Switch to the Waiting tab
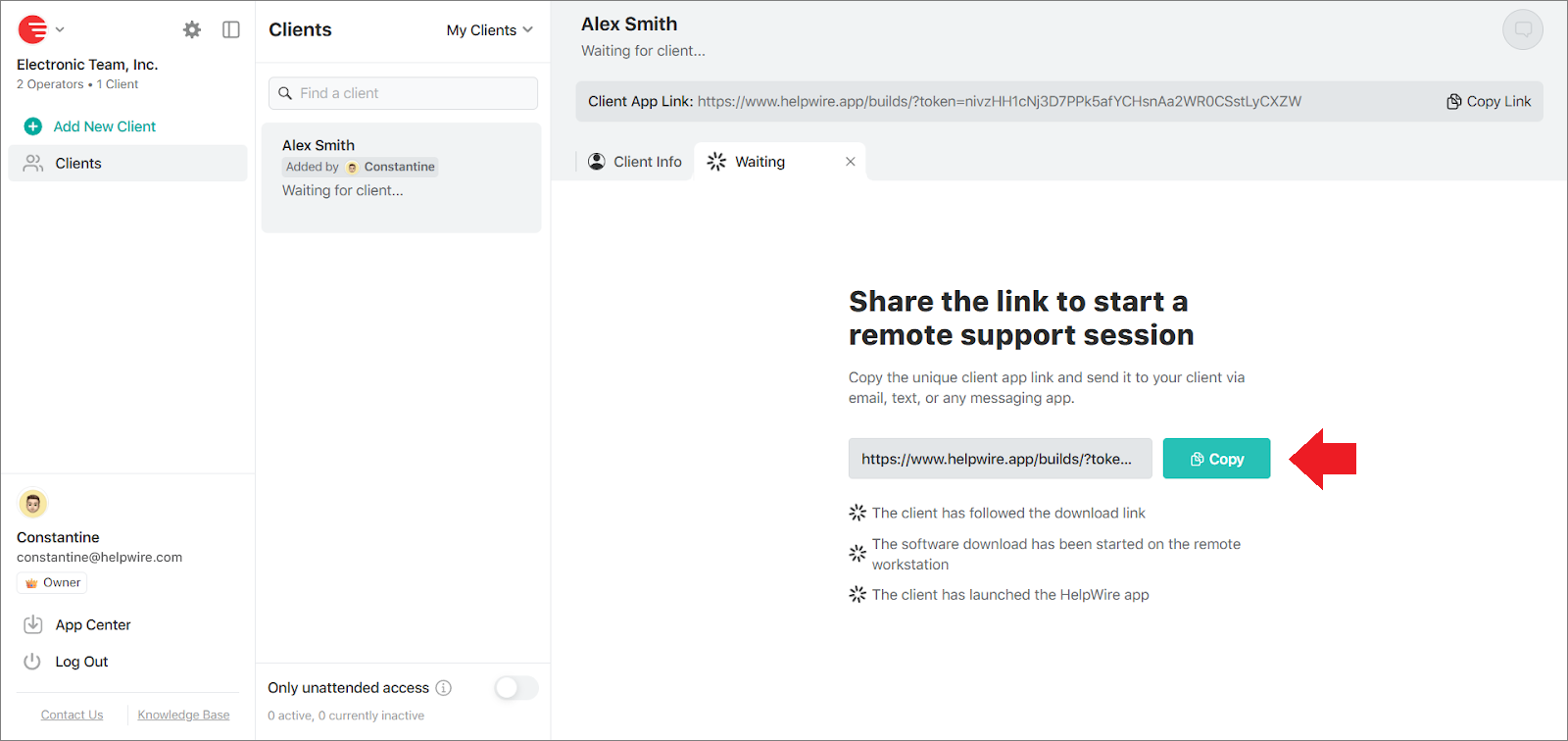1568x741 pixels. point(760,162)
